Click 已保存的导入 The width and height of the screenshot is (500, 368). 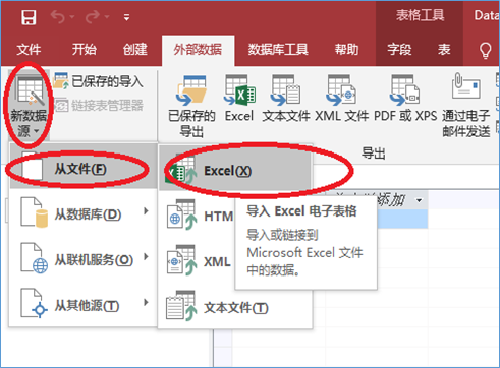tap(99, 81)
